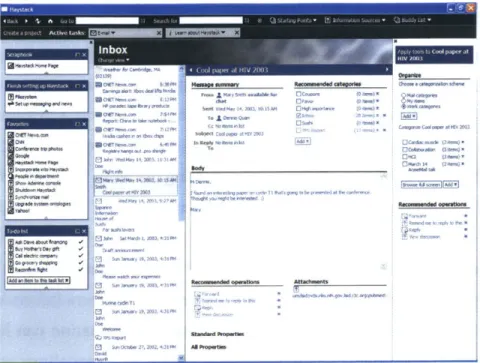Screen dimensions: 480x363
Task: Close the Learn about Haystack task
Action: pyautogui.click(x=237, y=33)
